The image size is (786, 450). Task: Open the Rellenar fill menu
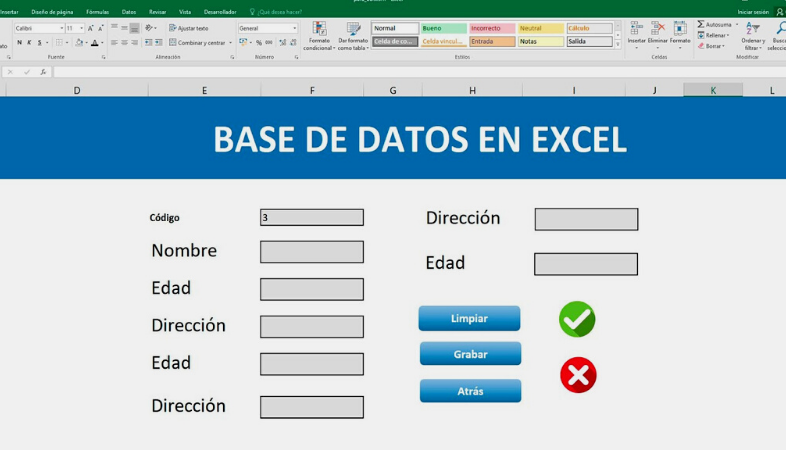click(713, 35)
